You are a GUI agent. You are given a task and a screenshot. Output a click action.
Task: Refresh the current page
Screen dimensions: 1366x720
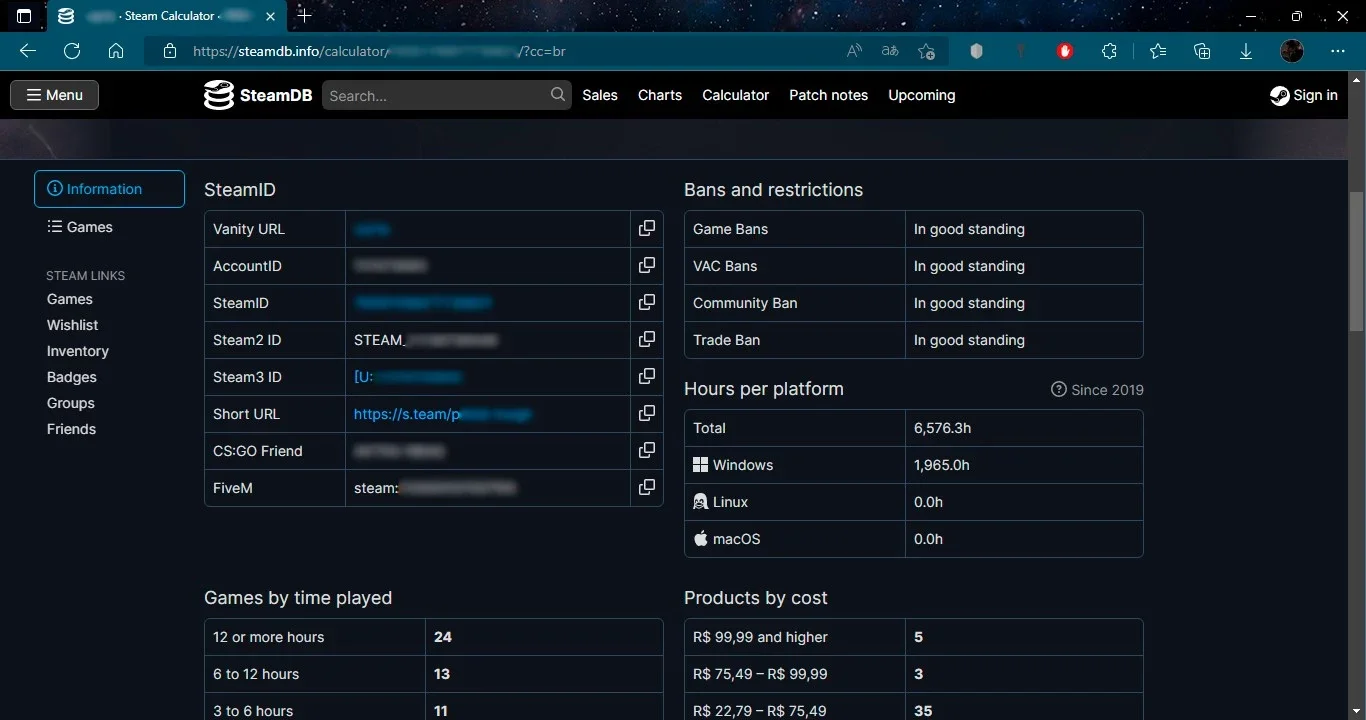(x=72, y=51)
